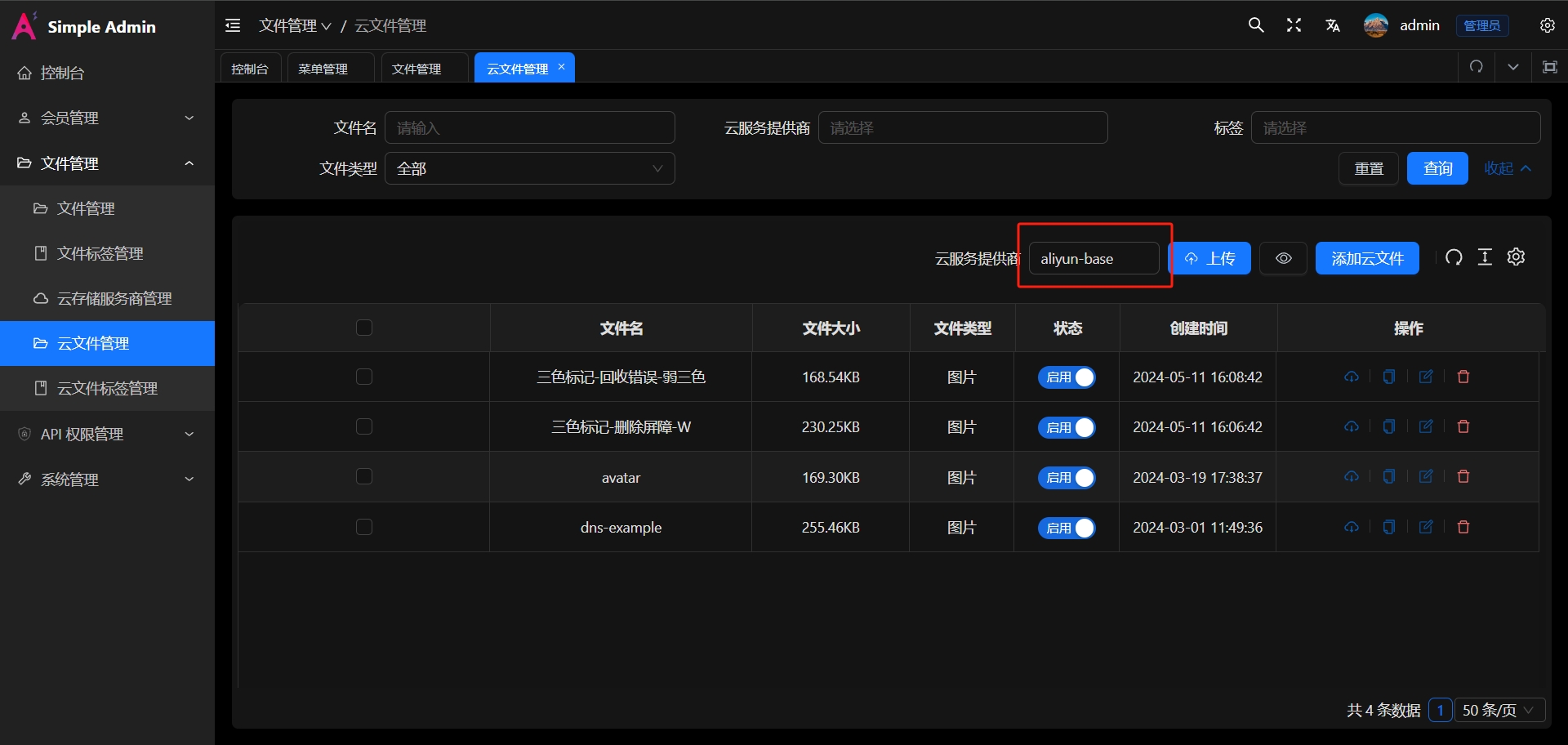Select the checkbox for dns-example row
The height and width of the screenshot is (745, 1568).
click(x=364, y=527)
